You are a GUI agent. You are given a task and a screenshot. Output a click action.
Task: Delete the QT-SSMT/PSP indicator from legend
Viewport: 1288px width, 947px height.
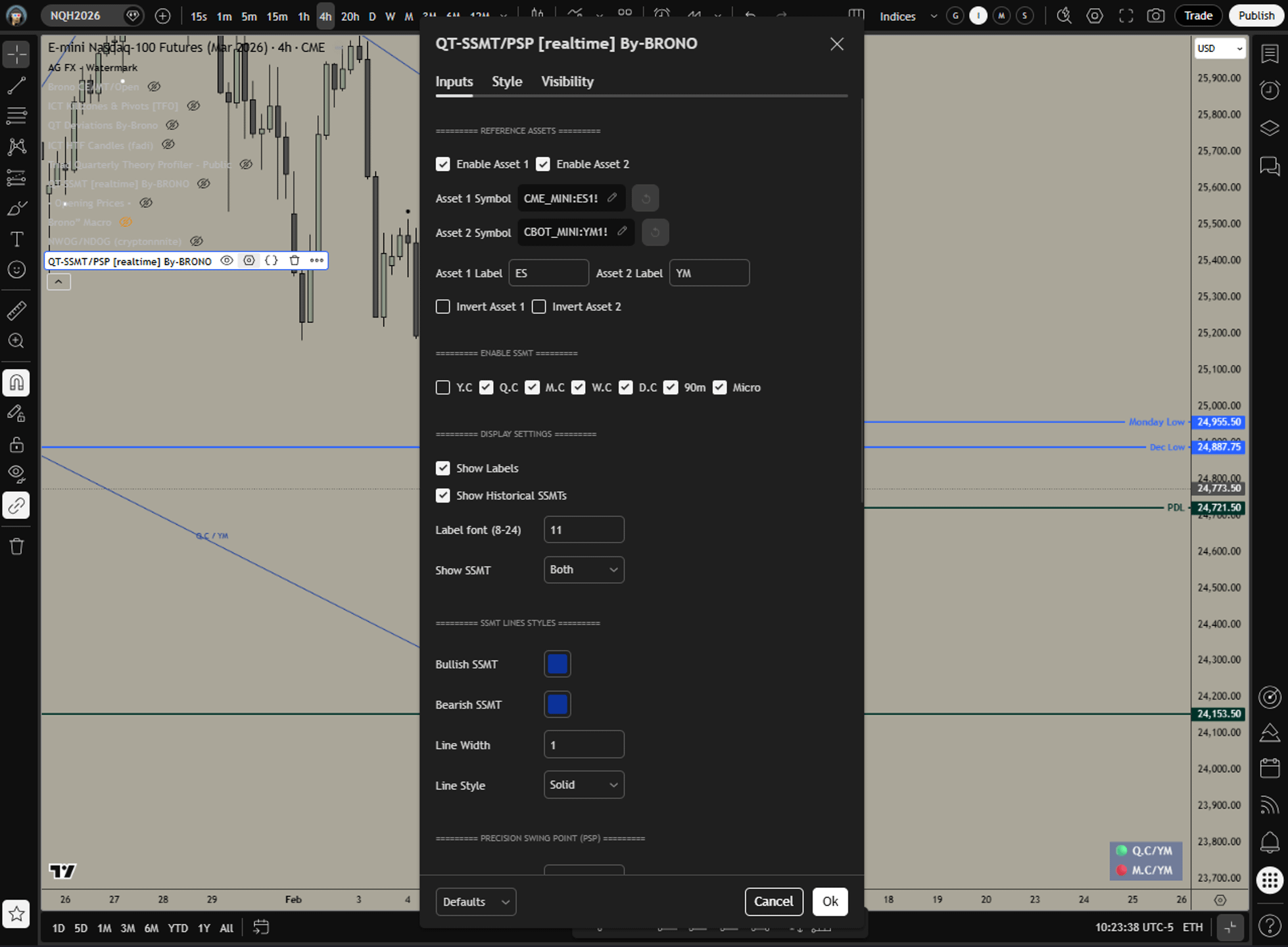[295, 260]
